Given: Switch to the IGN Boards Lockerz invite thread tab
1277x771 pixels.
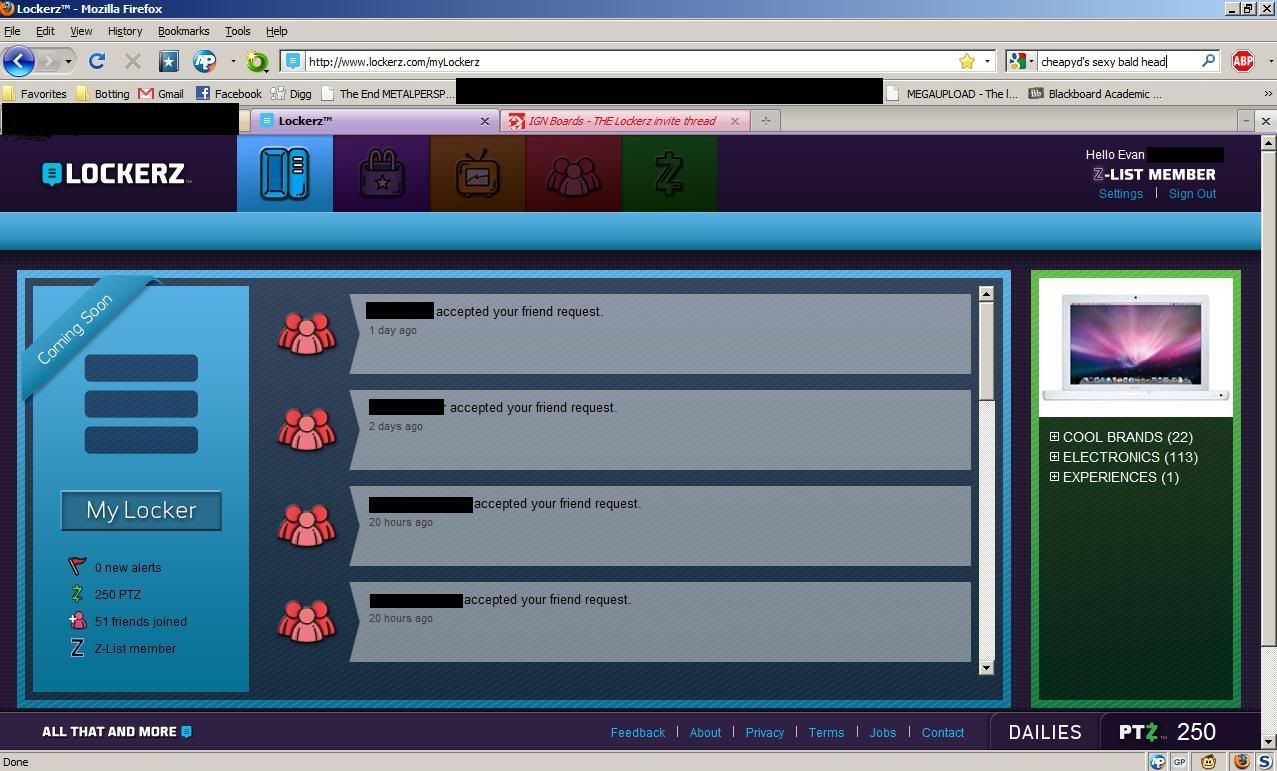Looking at the screenshot, I should tap(625, 121).
